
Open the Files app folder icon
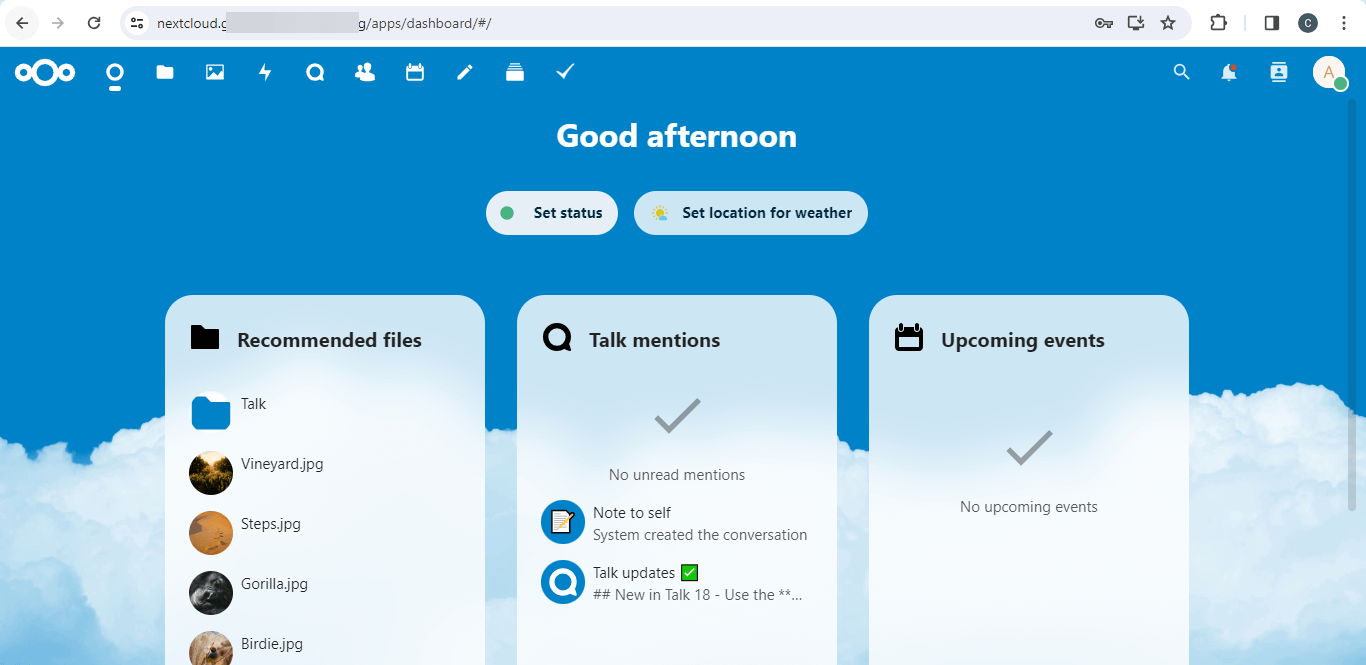[165, 72]
